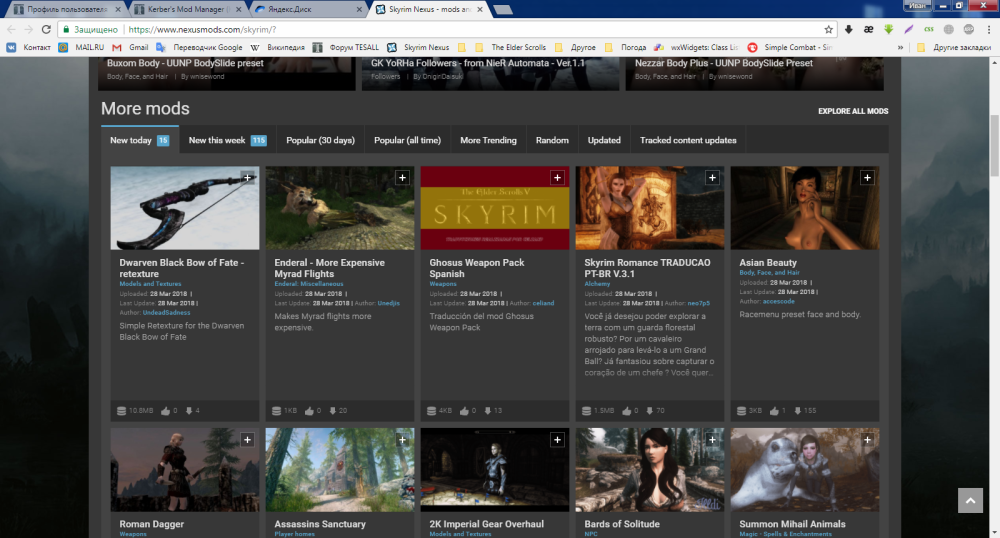This screenshot has width=1000, height=538.
Task: Click plus icon on Summon Mihail Animals card
Action: [x=867, y=440]
